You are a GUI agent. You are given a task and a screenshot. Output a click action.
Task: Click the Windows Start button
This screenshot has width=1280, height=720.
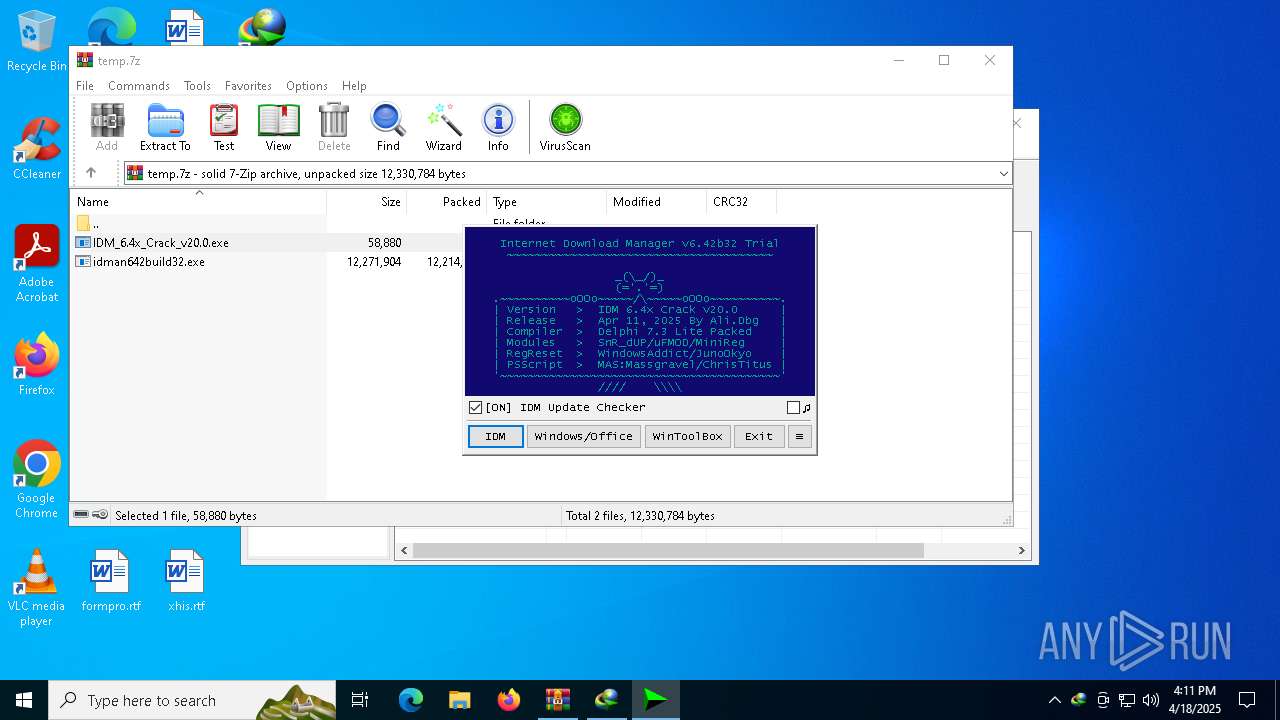[24, 700]
